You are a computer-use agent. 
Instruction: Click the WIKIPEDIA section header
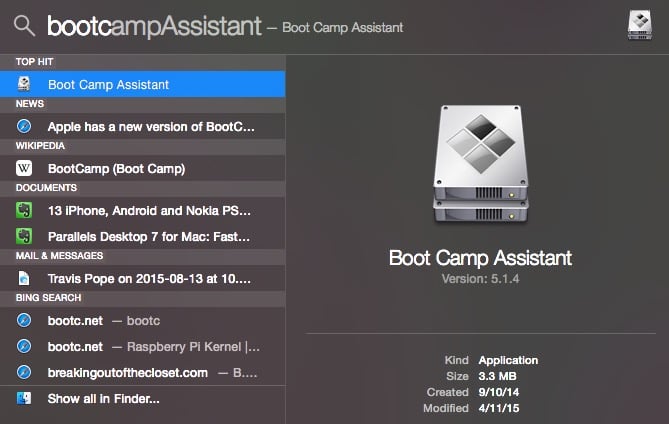pos(40,146)
